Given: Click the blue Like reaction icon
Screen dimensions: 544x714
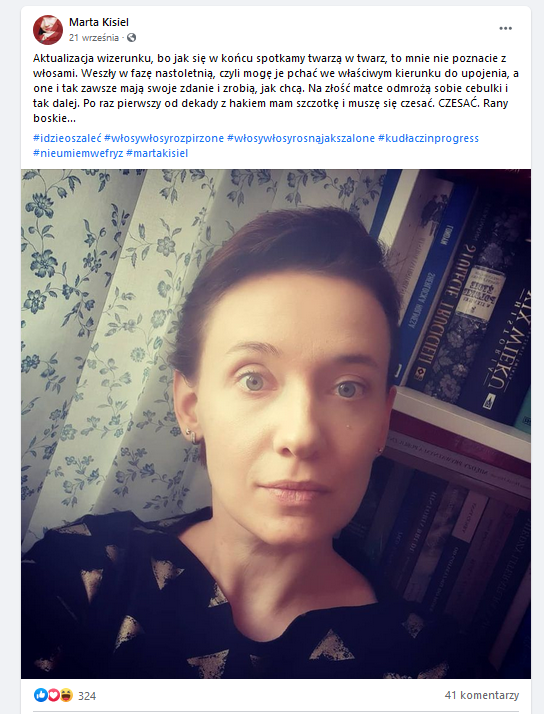Looking at the screenshot, I should [x=41, y=695].
